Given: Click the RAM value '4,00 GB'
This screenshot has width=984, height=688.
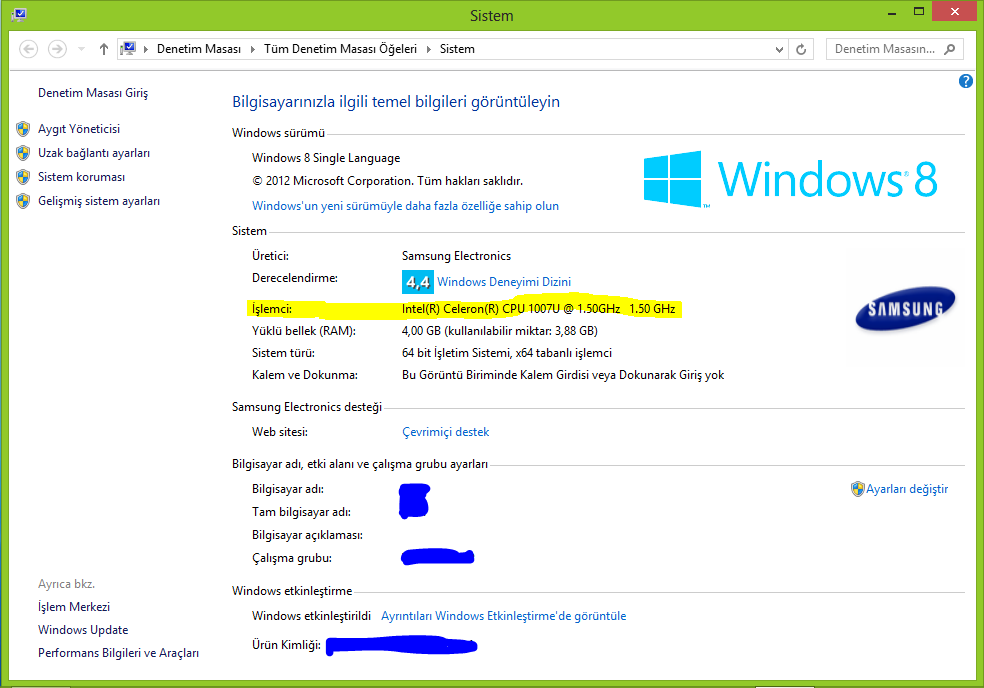Looking at the screenshot, I should pos(422,331).
